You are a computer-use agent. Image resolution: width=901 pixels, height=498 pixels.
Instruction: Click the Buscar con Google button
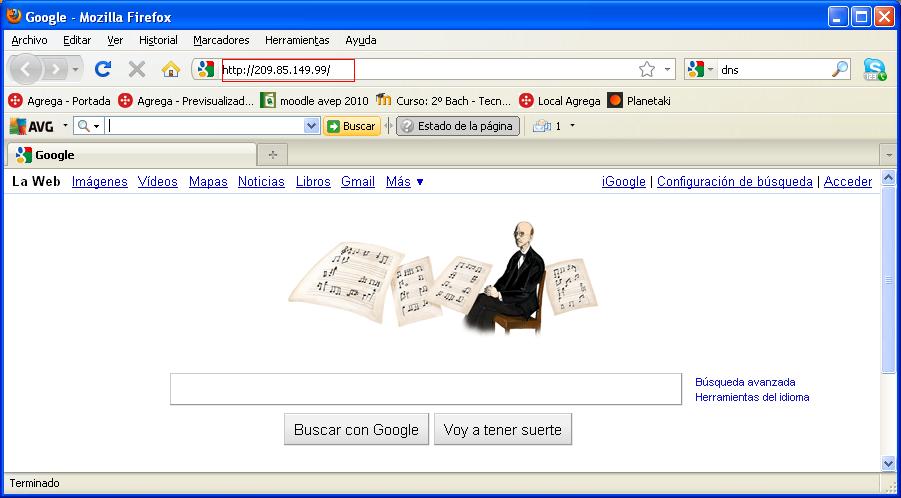point(356,430)
